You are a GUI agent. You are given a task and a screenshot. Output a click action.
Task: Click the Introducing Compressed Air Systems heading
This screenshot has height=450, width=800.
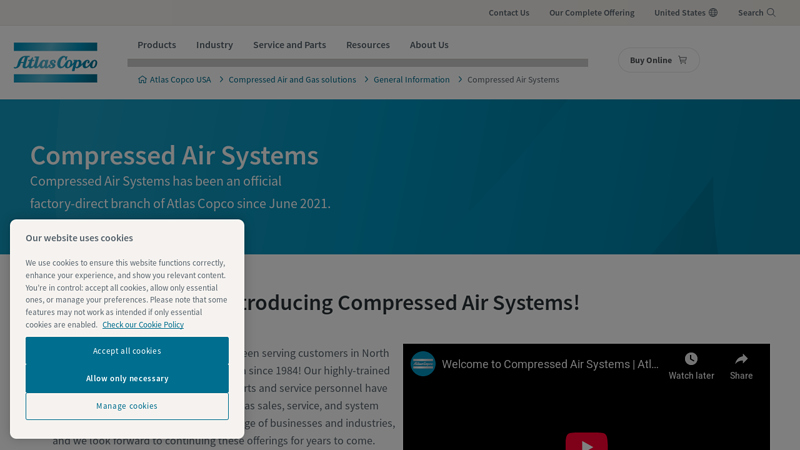coord(413,303)
